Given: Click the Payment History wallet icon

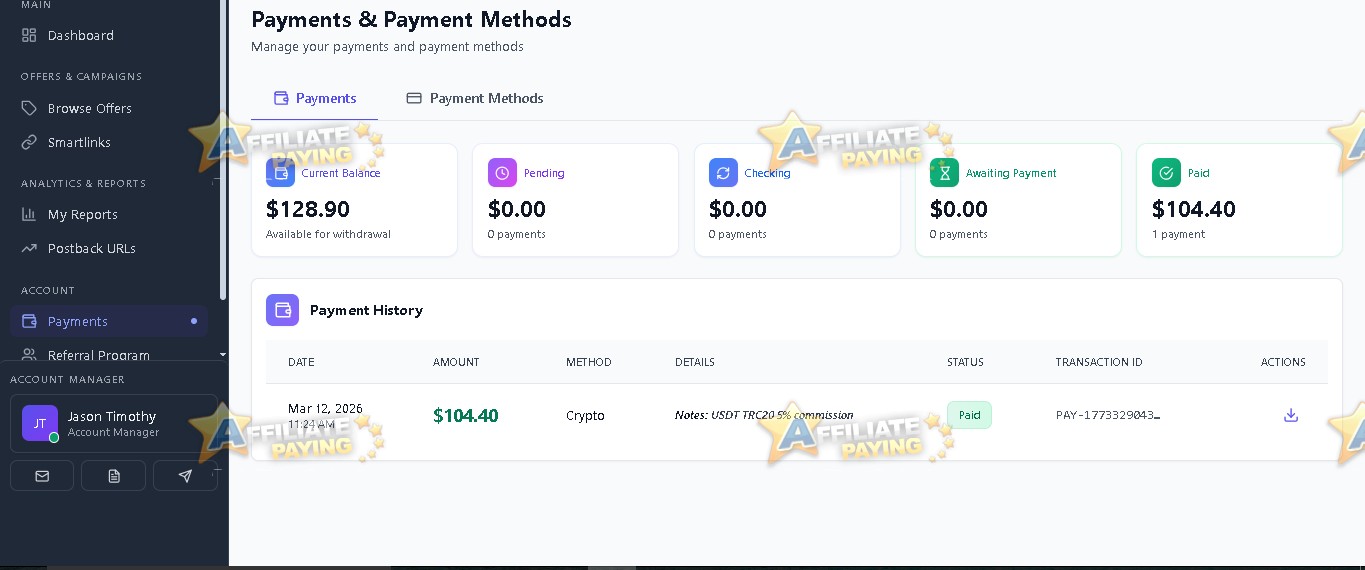Looking at the screenshot, I should point(282,310).
